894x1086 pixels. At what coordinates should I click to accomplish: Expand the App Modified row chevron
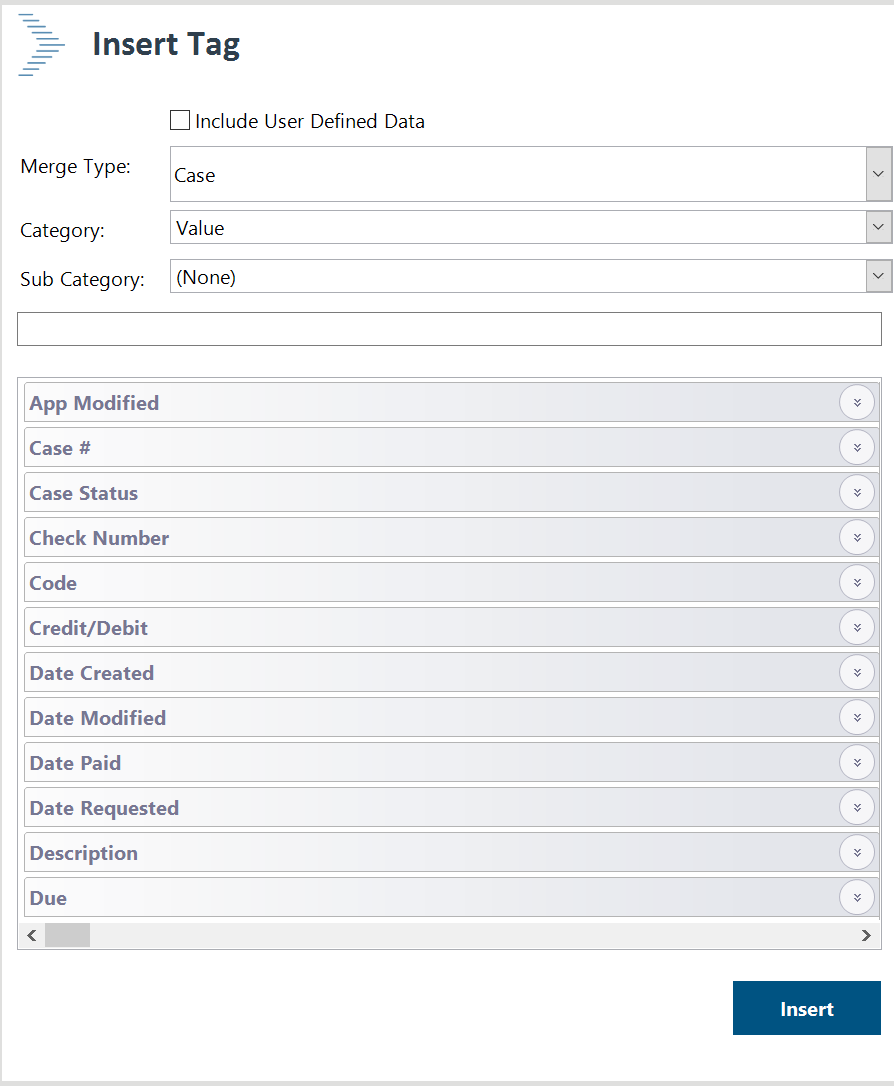[x=856, y=403]
